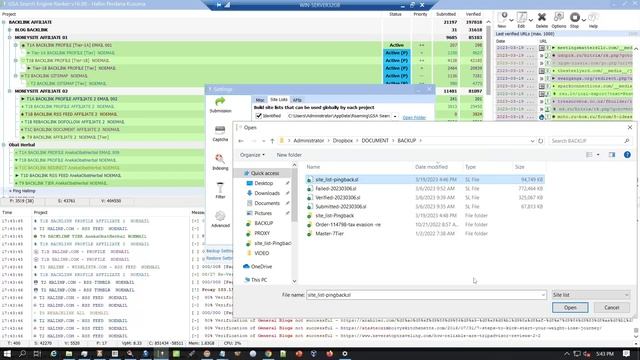Select OneDrive in the navigation pane

tap(258, 267)
